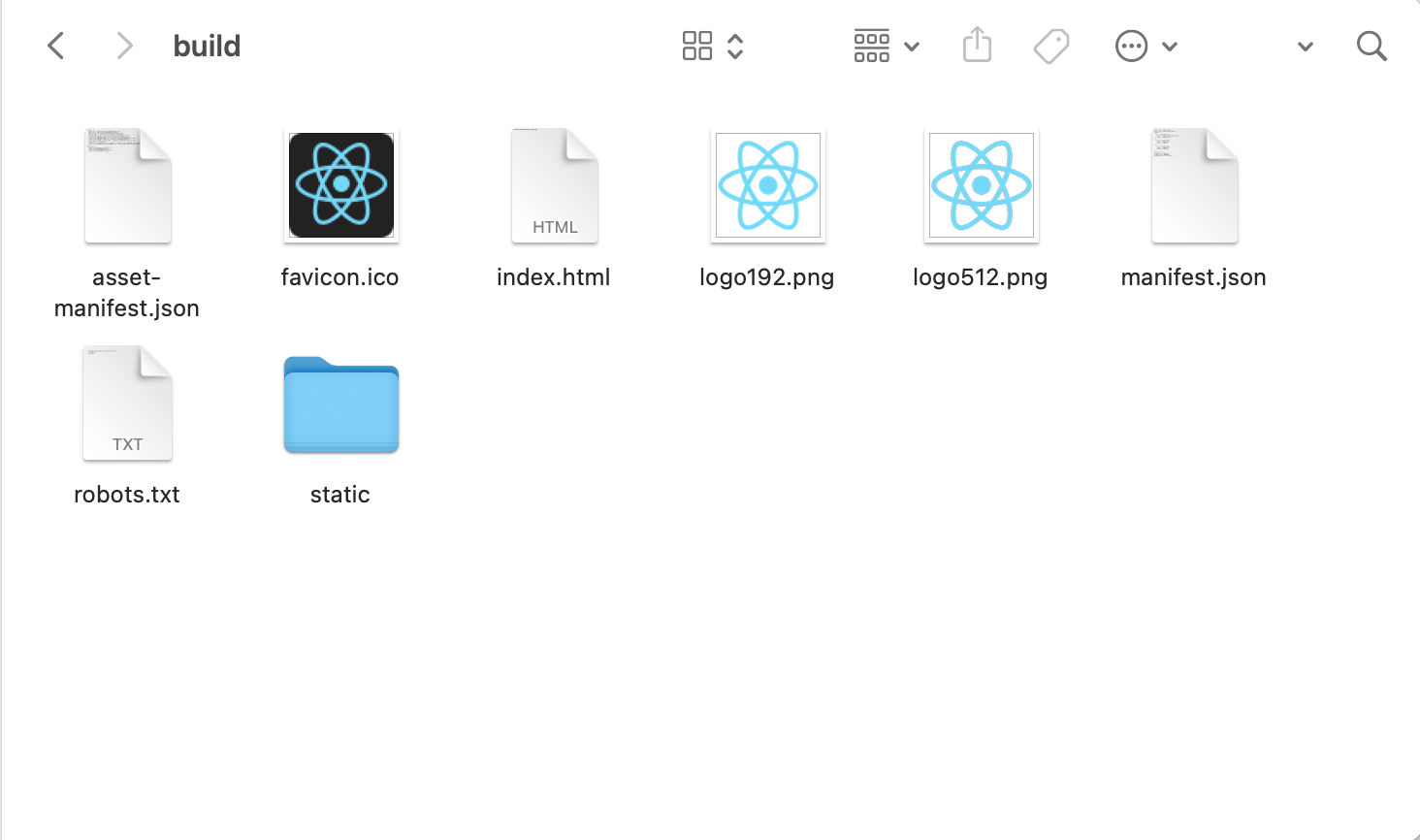This screenshot has height=840, width=1420.
Task: Select the favicon.ico React thumbnail
Action: click(x=341, y=185)
